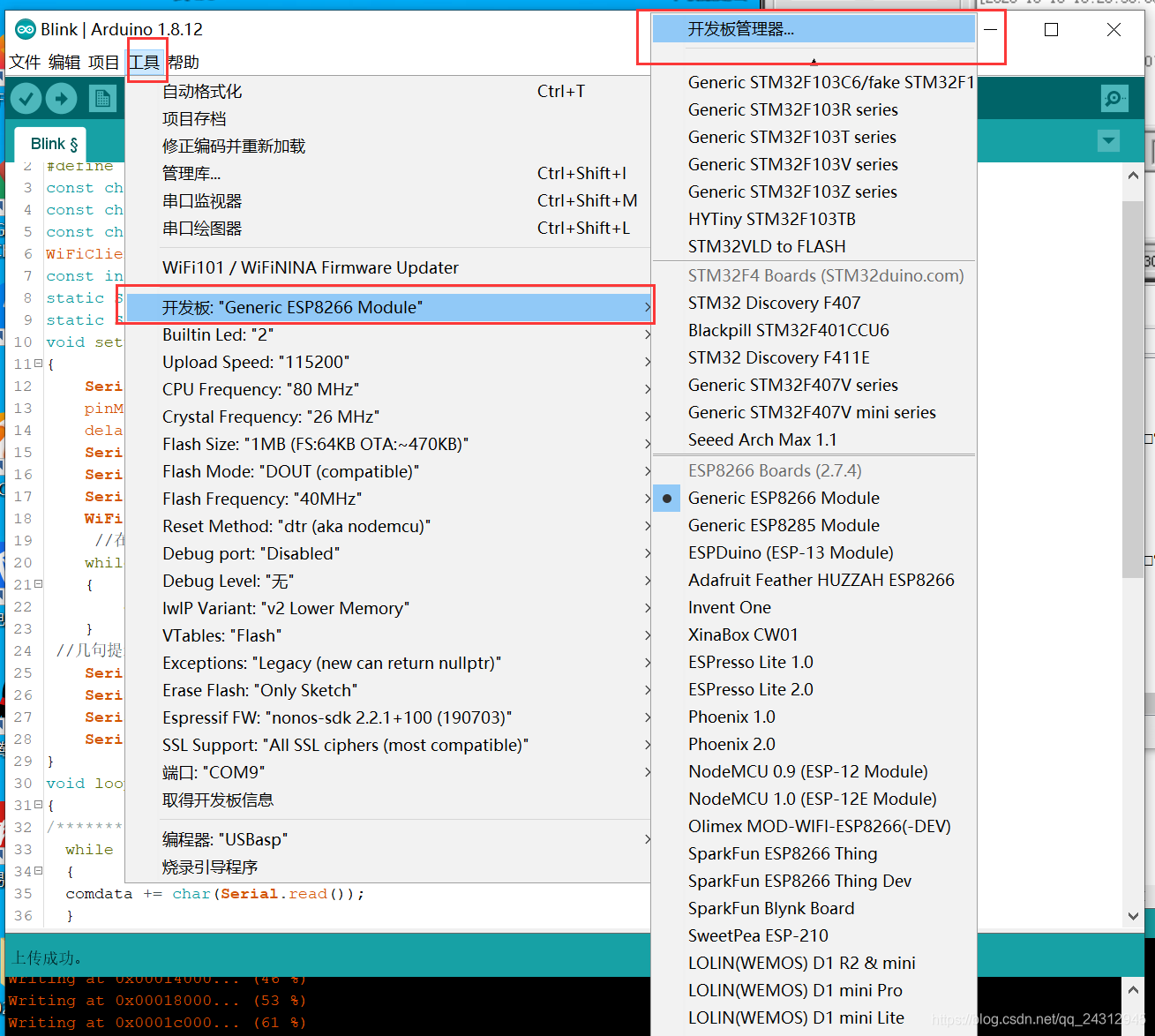Screen dimensions: 1155x1036
Task: Click the Verify checkmark toolbar icon
Action: click(26, 98)
